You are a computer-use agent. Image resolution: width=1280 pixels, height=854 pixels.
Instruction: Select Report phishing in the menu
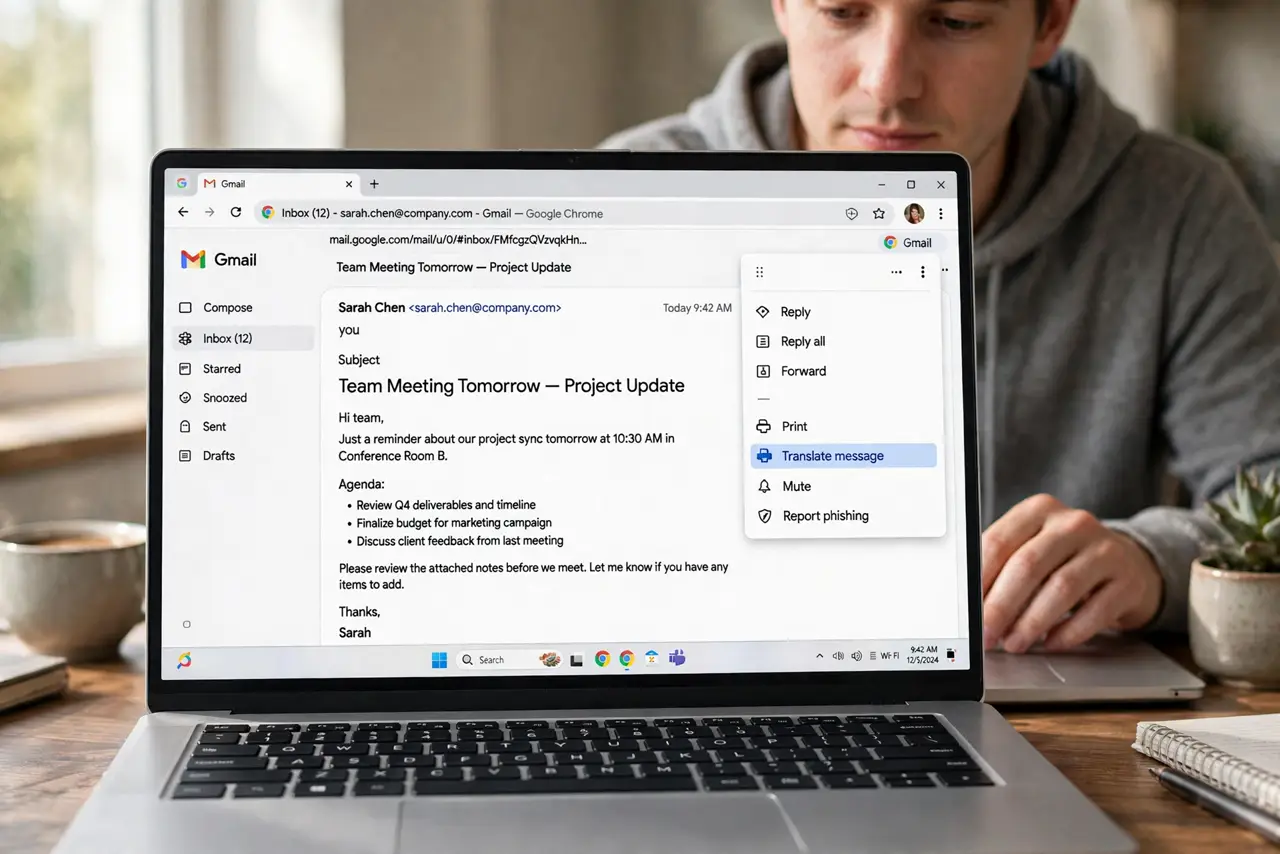pos(844,516)
